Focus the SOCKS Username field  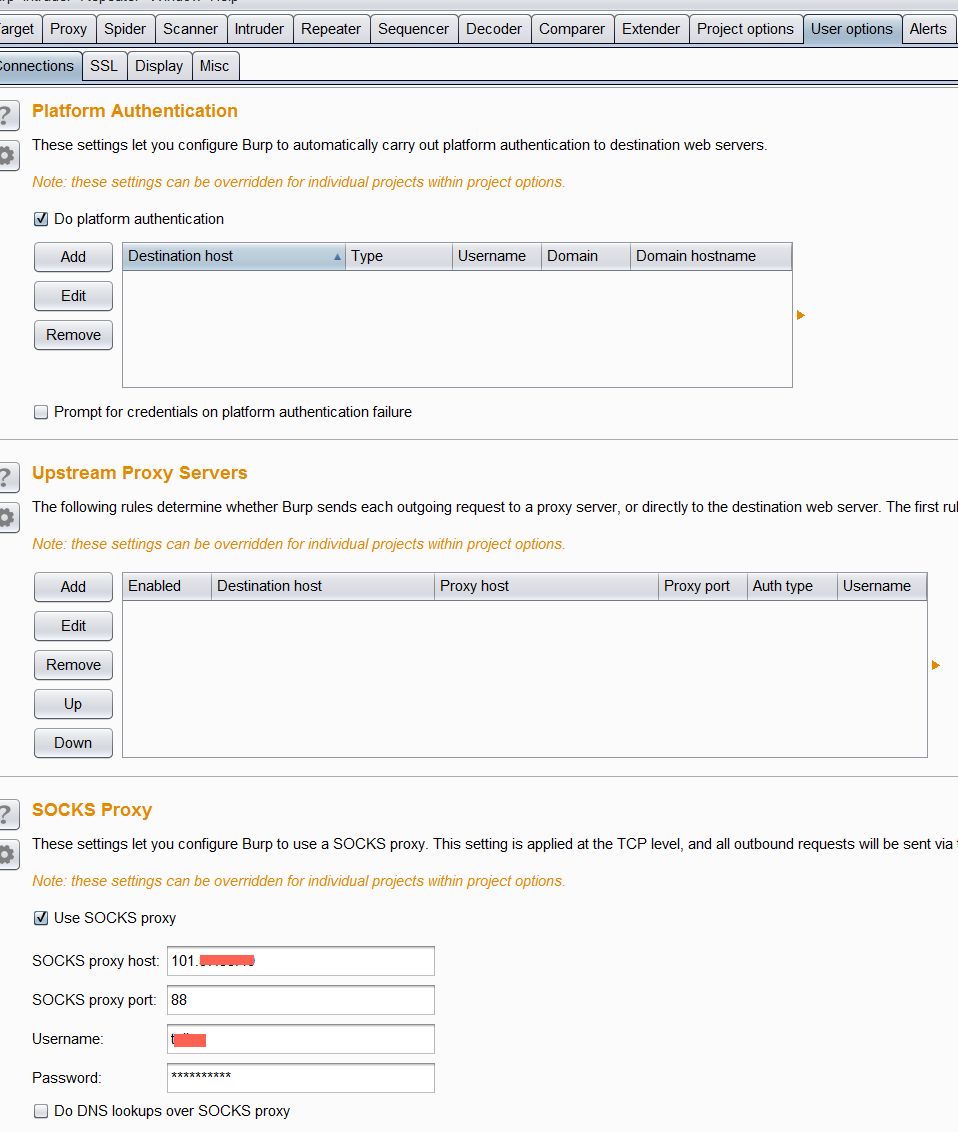[301, 1039]
